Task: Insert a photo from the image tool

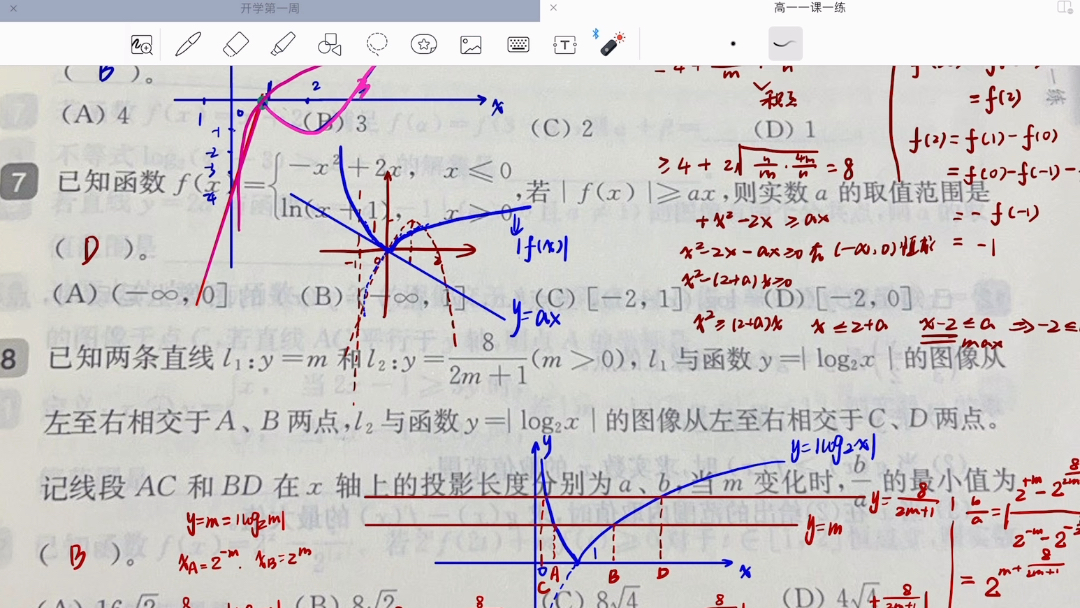Action: 470,44
